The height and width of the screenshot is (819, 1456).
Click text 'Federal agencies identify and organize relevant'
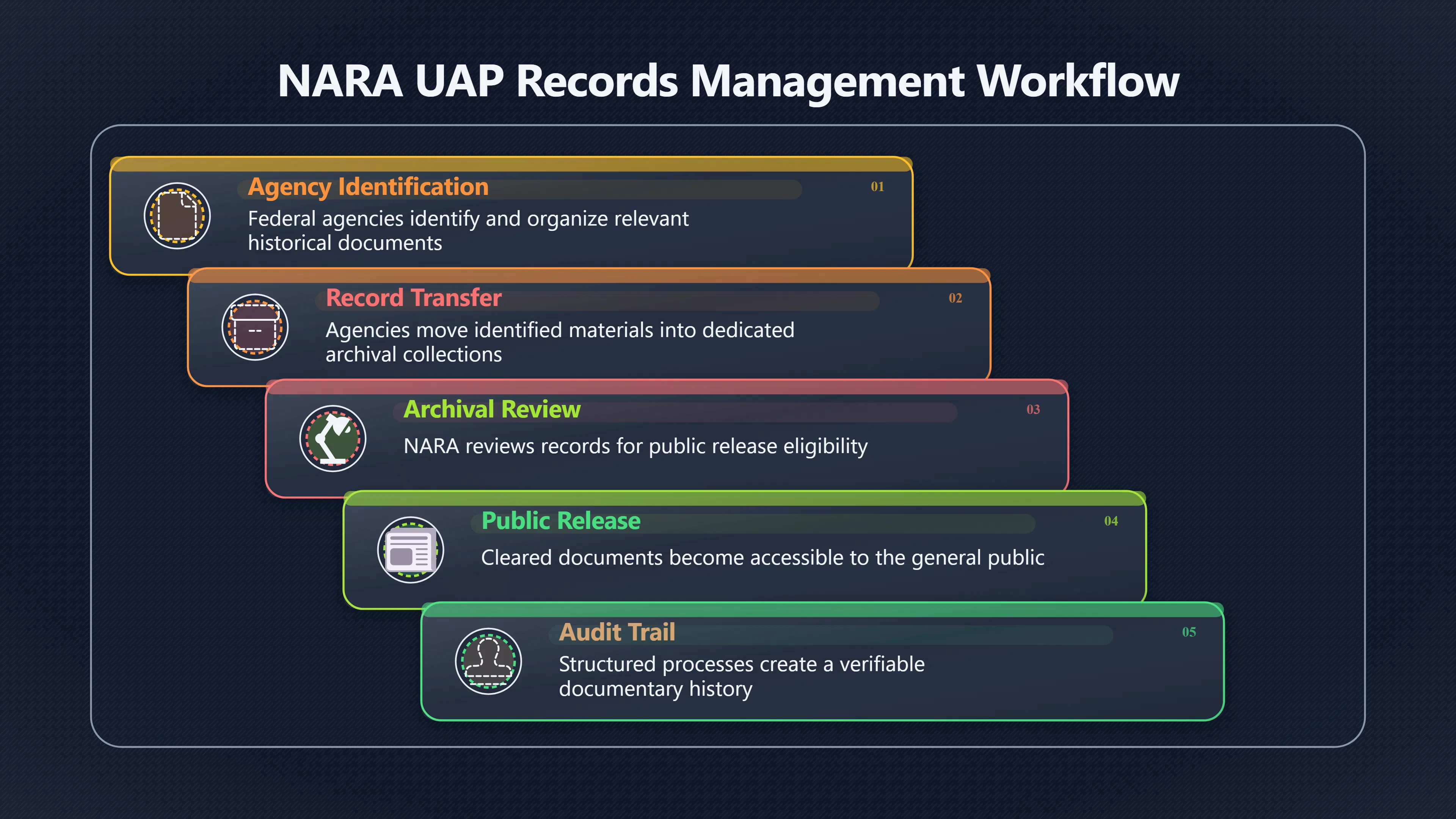(468, 219)
